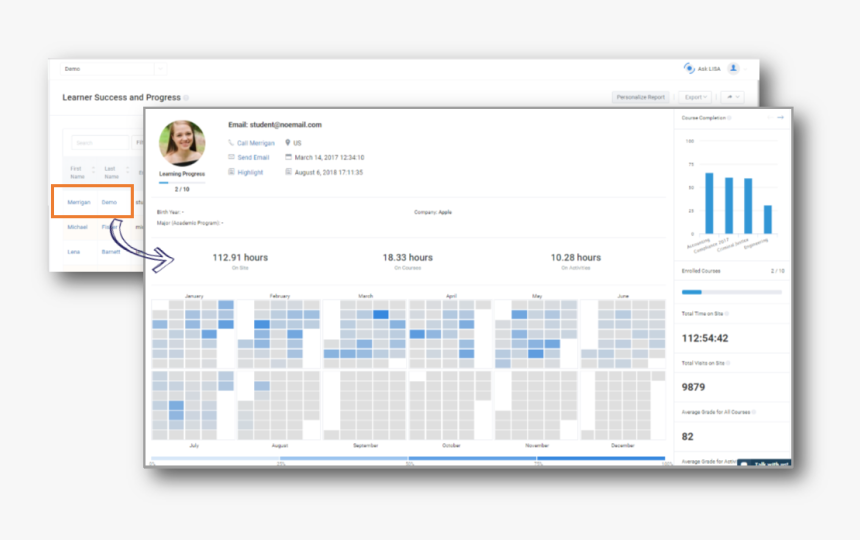Click phone icon beside Call Merrigan
860x540 pixels.
tap(231, 143)
